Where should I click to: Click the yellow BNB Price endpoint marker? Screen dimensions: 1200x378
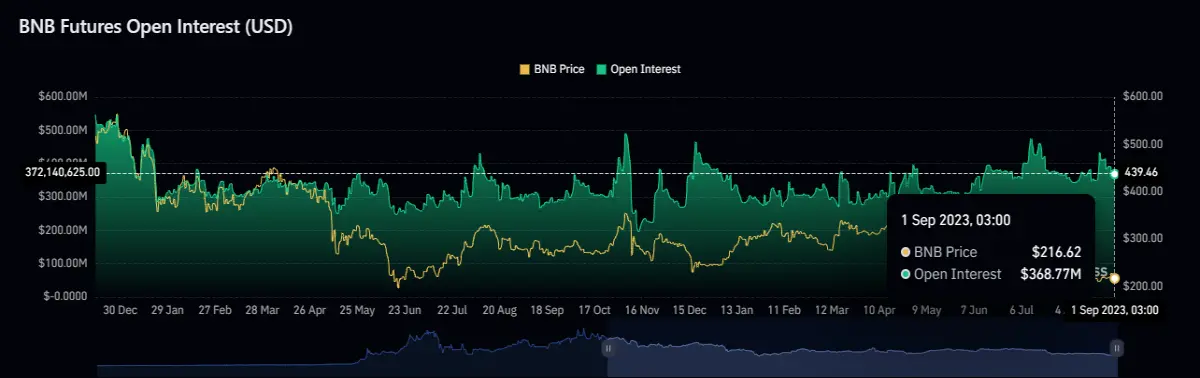click(x=1115, y=278)
